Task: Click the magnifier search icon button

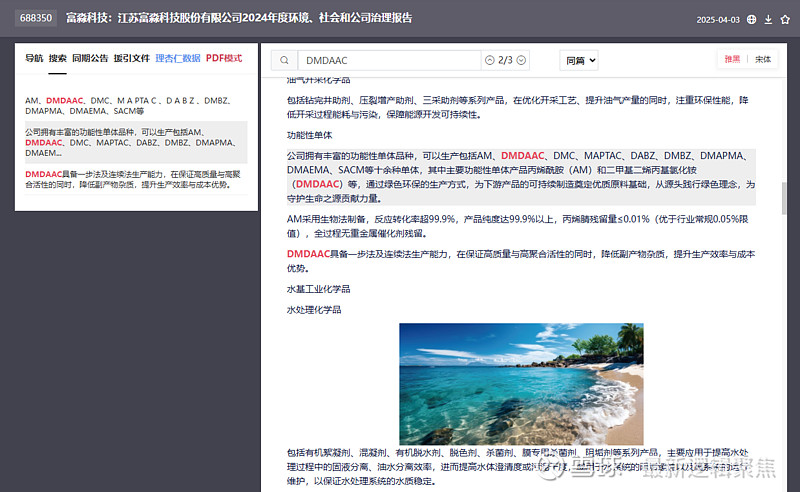Action: (x=284, y=60)
